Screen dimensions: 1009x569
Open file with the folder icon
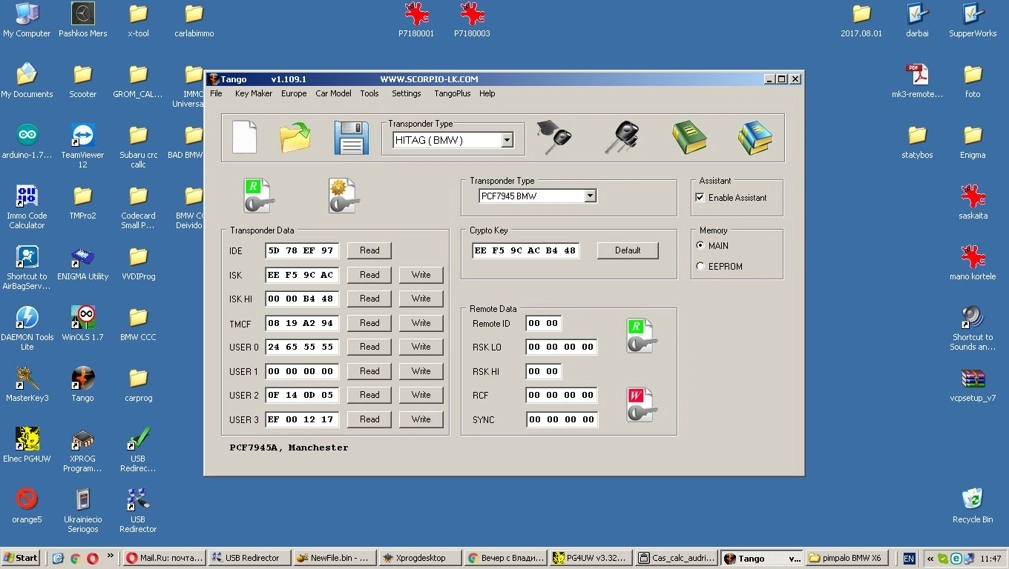tap(295, 136)
